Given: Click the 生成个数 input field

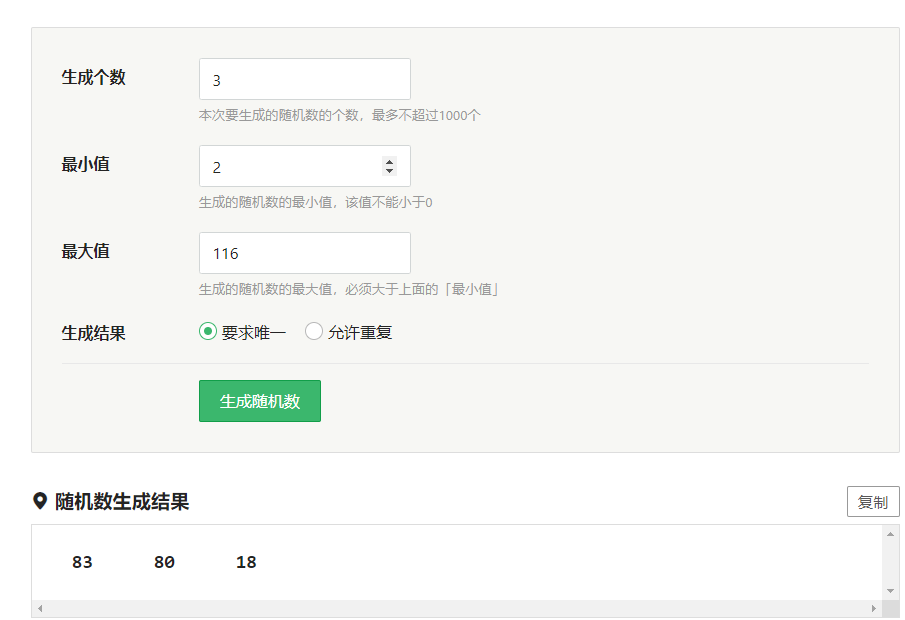Looking at the screenshot, I should [x=305, y=79].
